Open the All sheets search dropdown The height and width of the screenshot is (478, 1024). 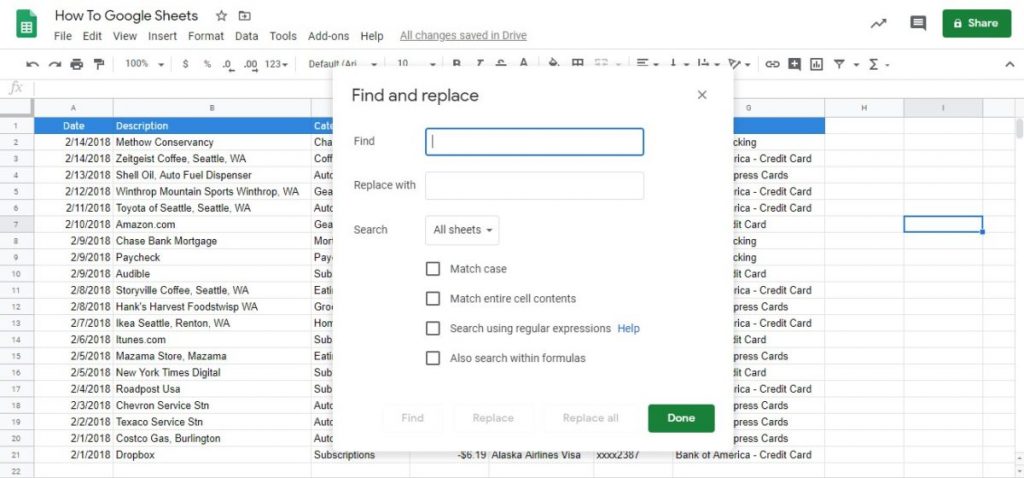coord(462,230)
